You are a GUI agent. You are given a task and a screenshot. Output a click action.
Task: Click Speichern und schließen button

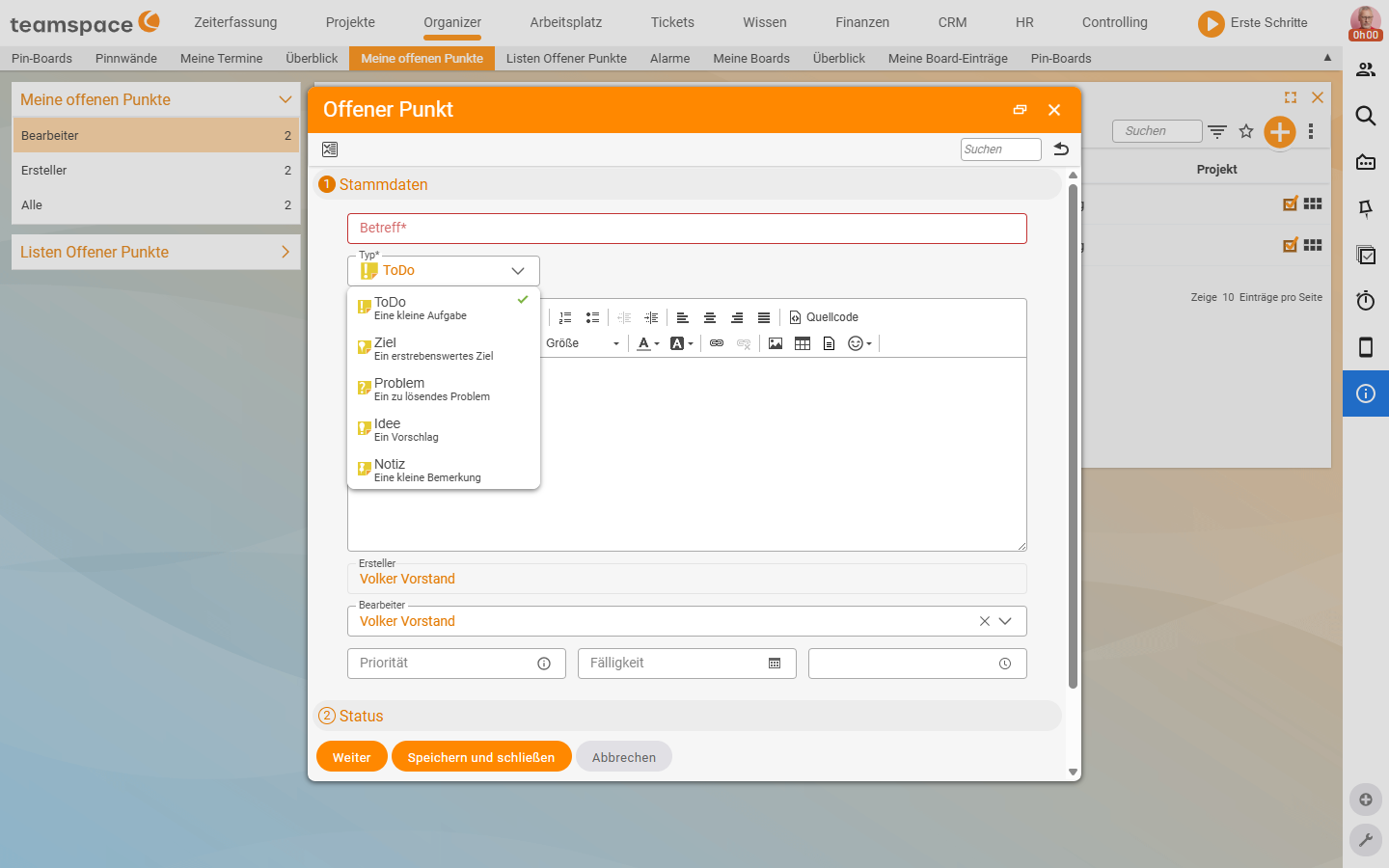click(481, 757)
